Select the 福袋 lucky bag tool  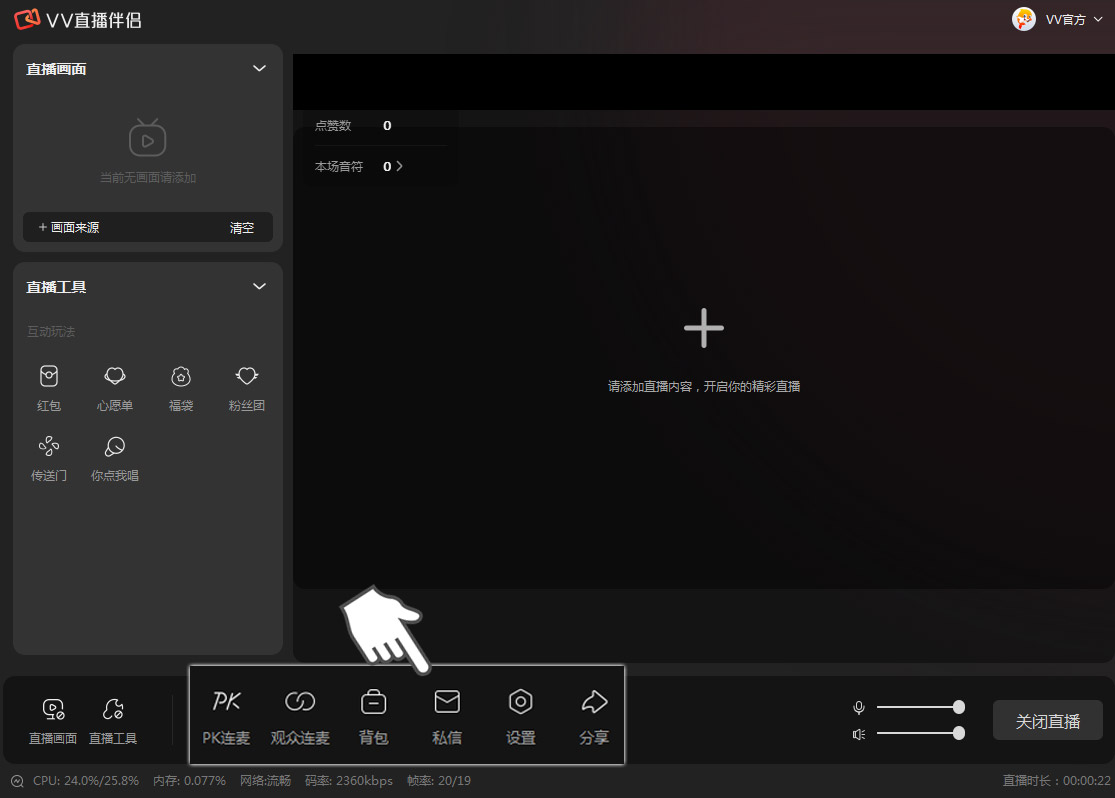click(x=181, y=386)
